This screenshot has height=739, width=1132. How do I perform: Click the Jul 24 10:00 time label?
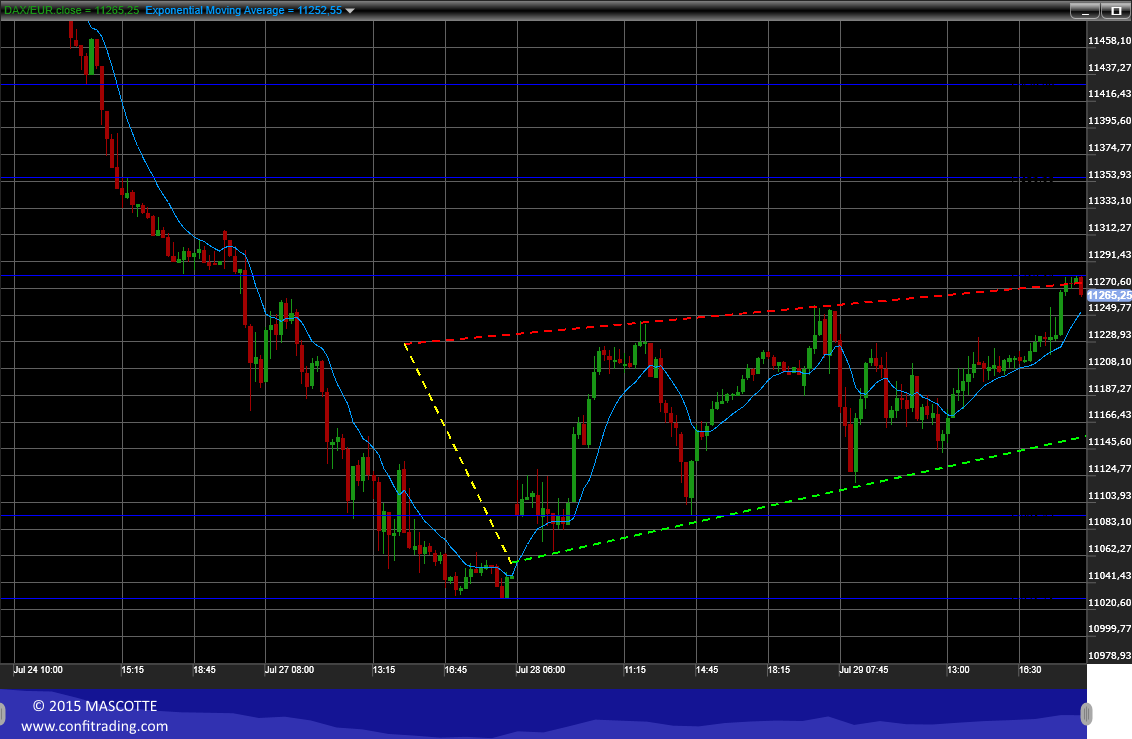coord(38,670)
